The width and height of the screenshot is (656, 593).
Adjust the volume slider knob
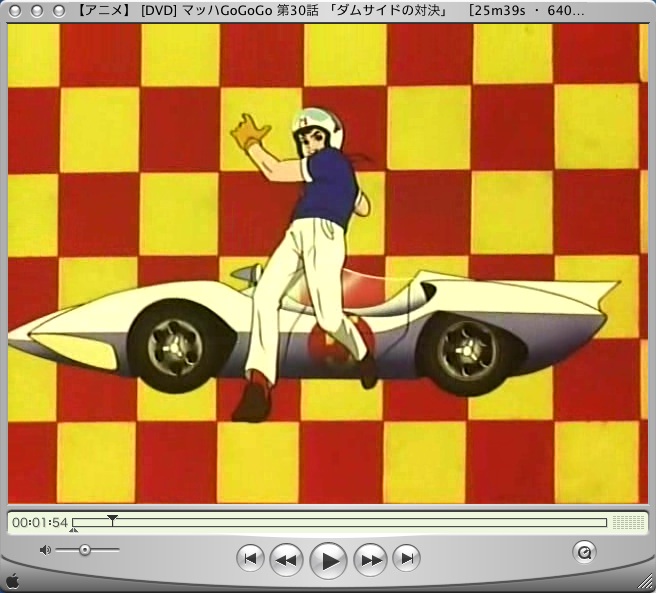[85, 550]
